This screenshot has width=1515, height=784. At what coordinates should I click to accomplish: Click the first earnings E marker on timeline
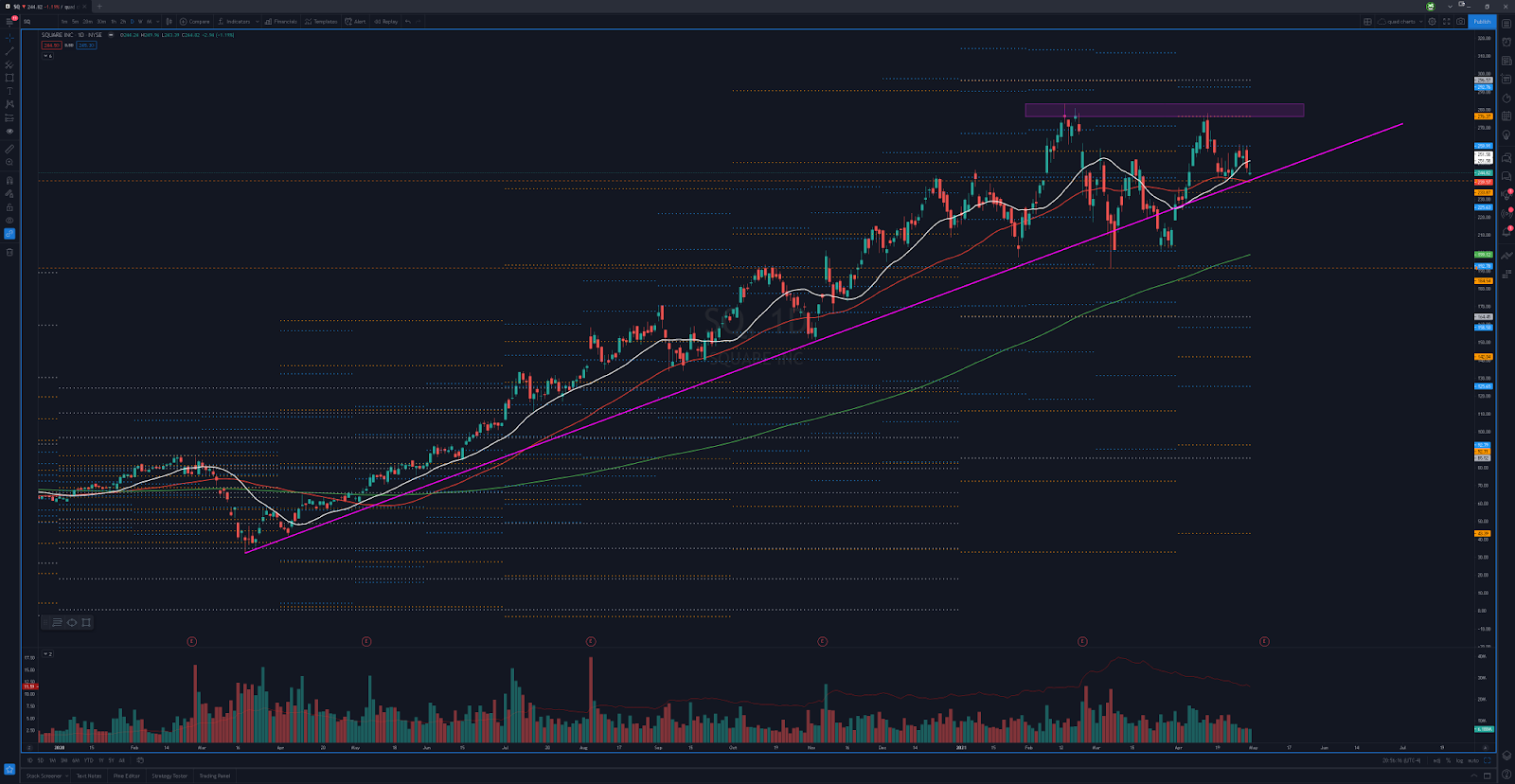pos(191,641)
